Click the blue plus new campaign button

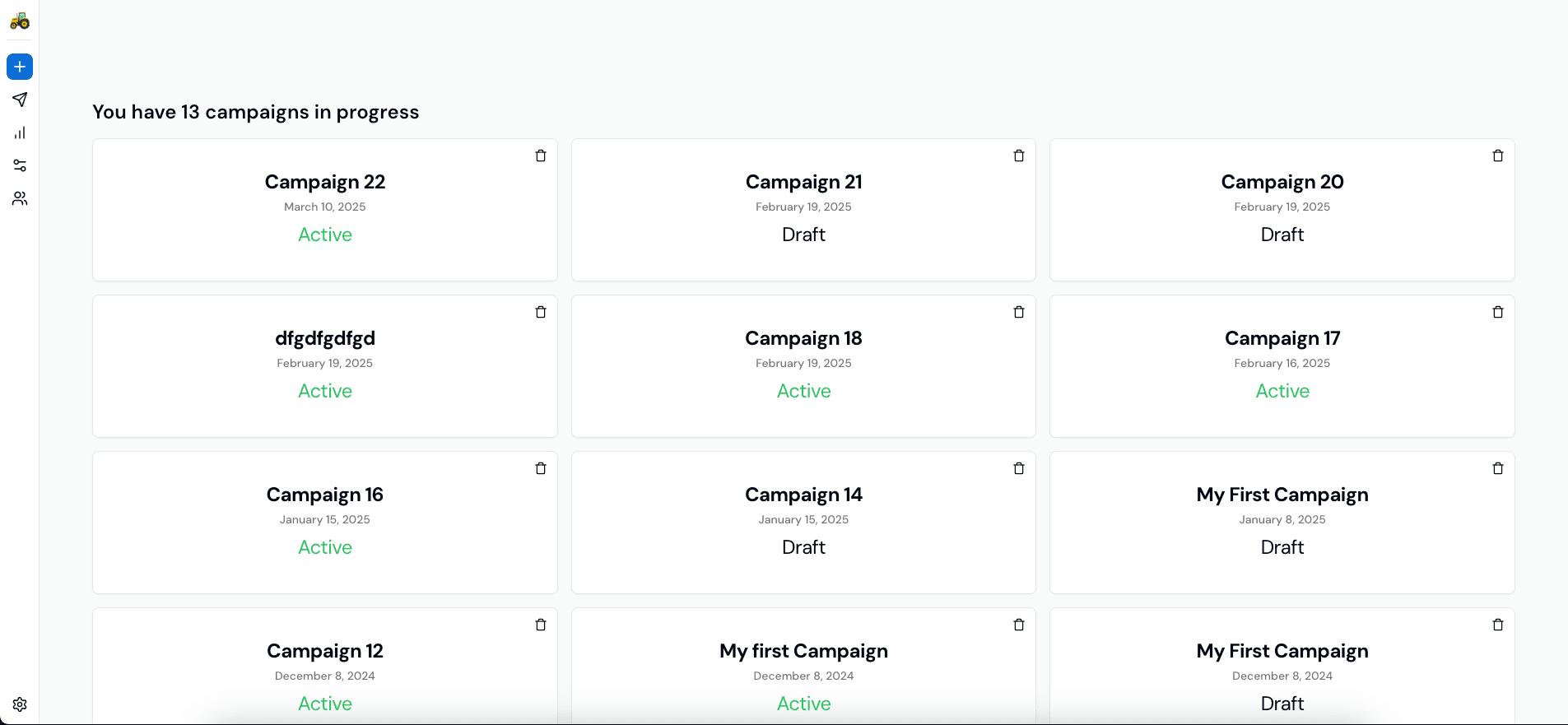click(20, 67)
